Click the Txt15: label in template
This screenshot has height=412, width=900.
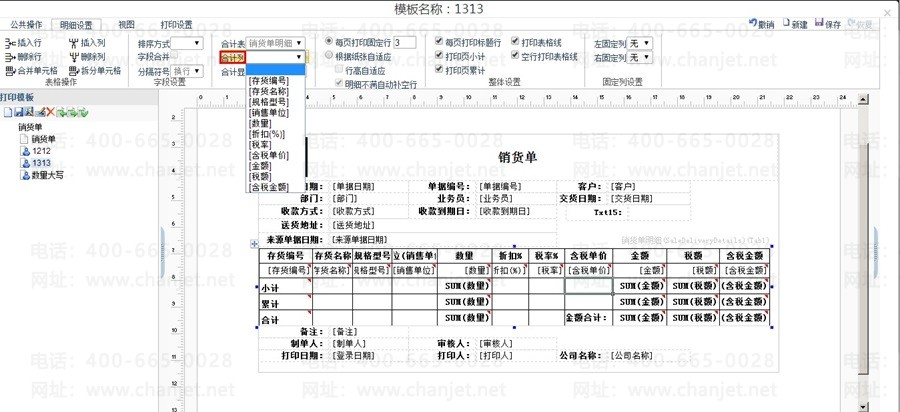[x=608, y=212]
